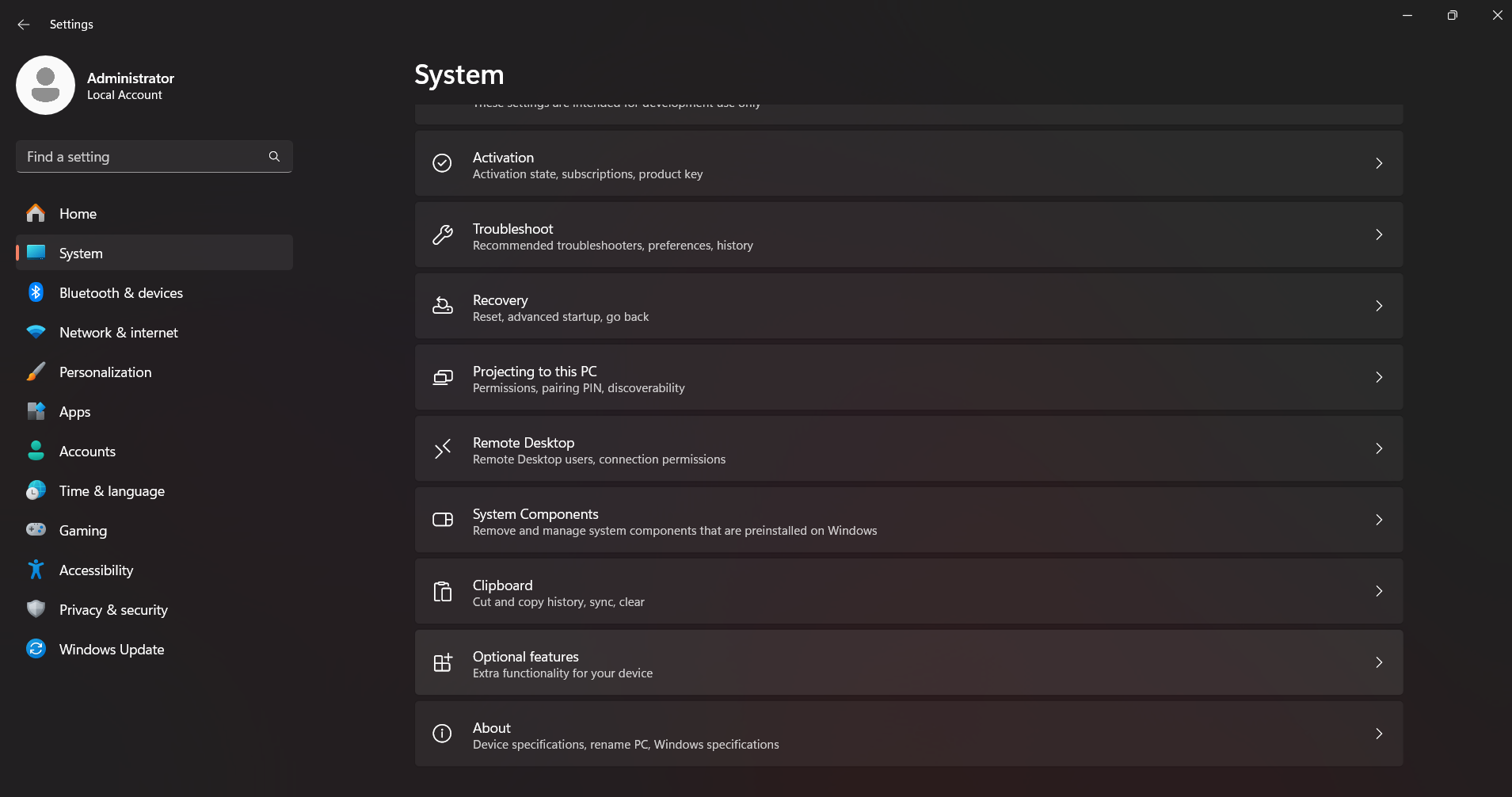
Task: Open the Time & language page
Action: pyautogui.click(x=112, y=491)
